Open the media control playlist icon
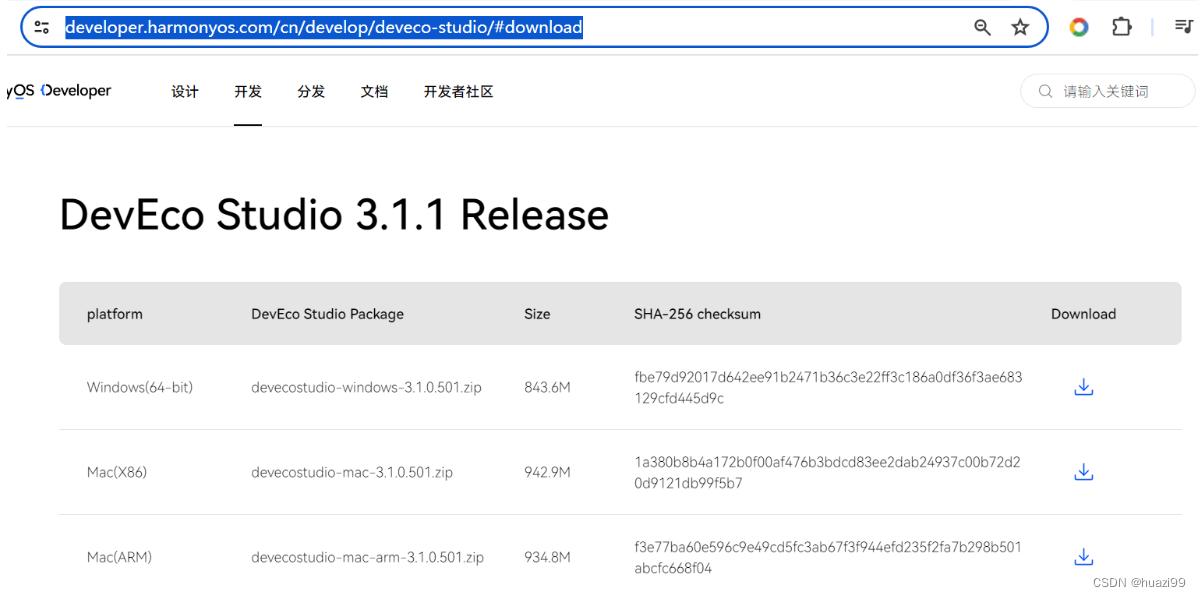 coord(1184,27)
